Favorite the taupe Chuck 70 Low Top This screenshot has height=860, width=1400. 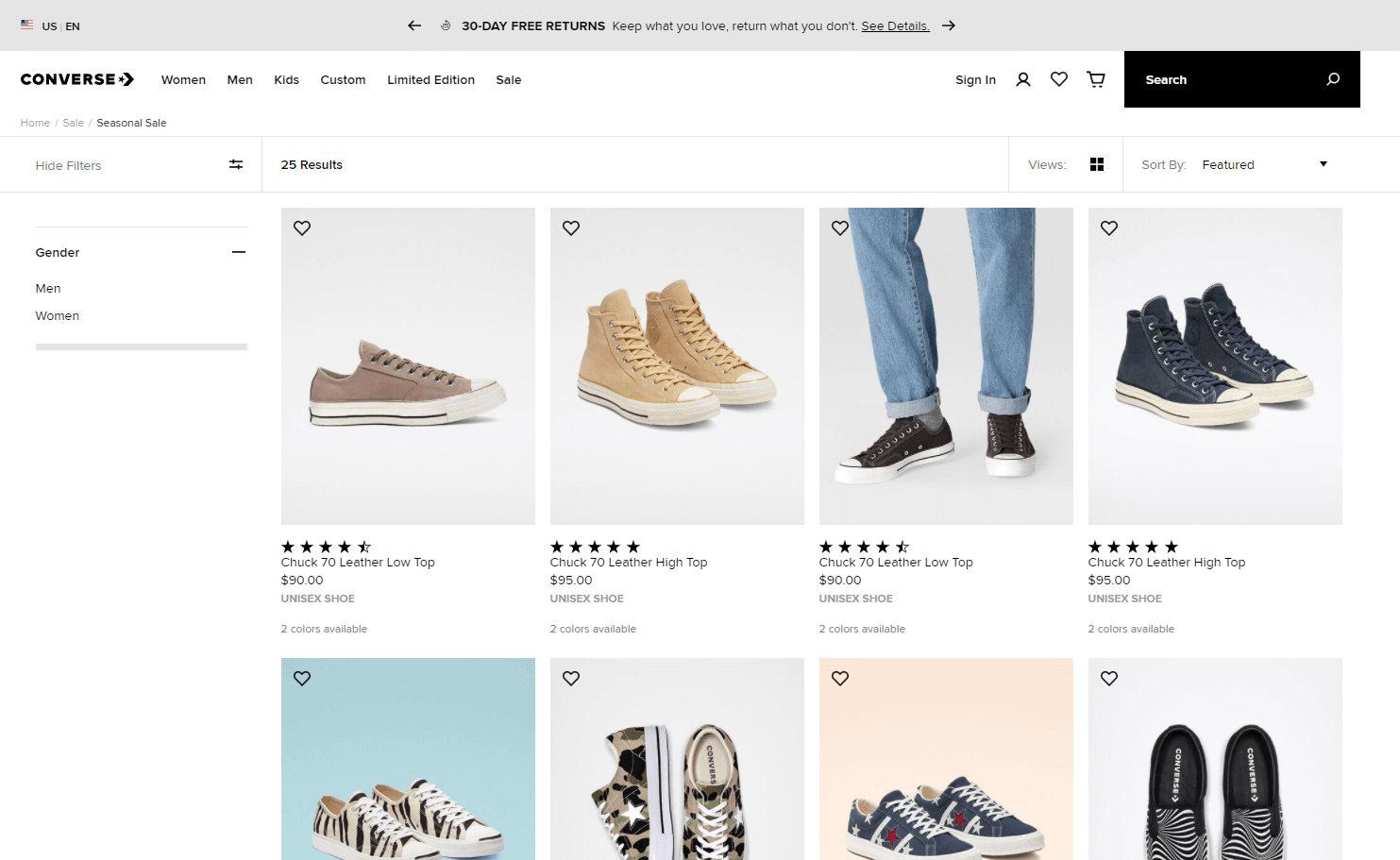click(x=302, y=228)
